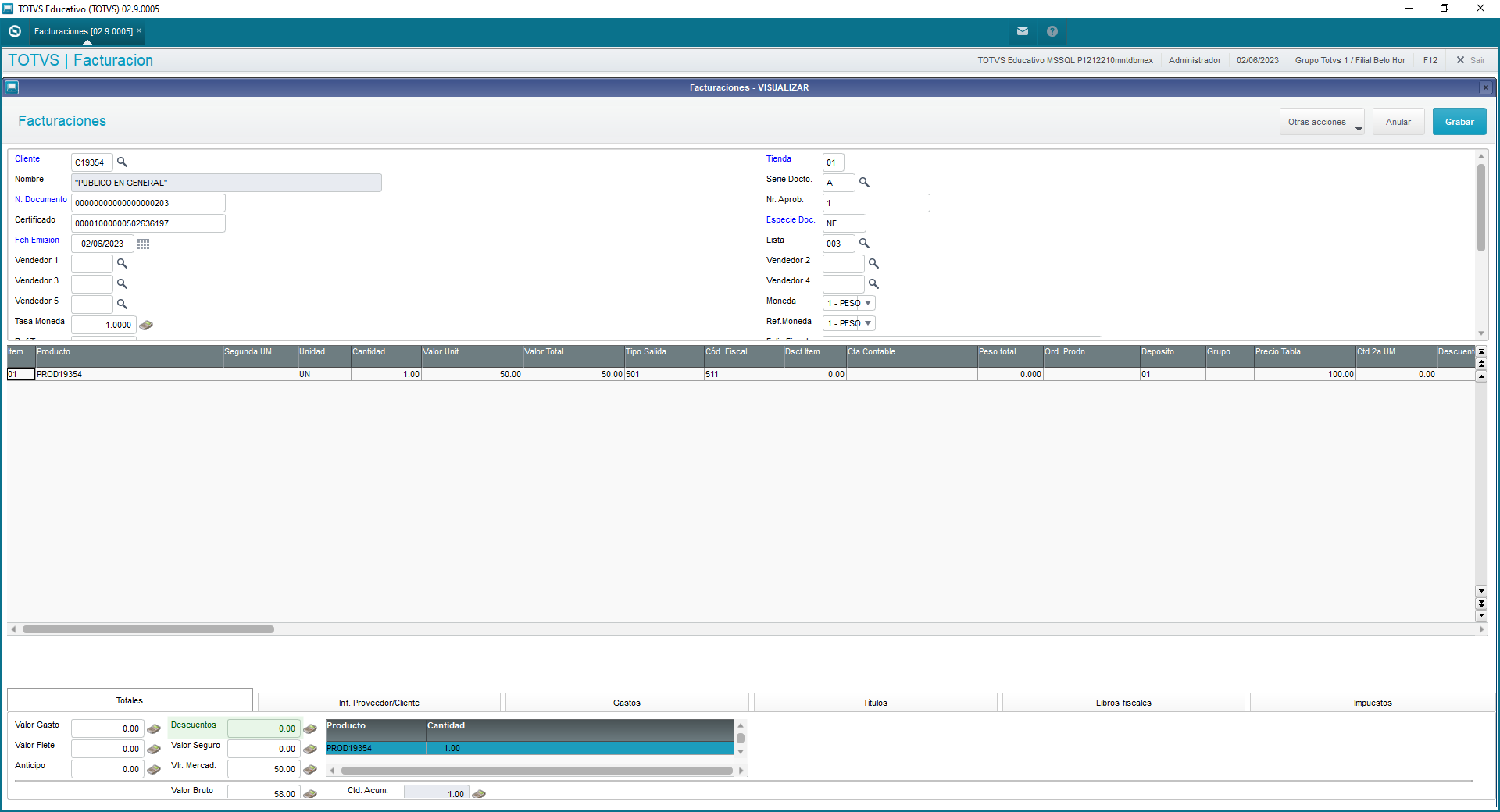
Task: Close the Facturaciones VISUALIZAR inner window
Action: click(1486, 87)
